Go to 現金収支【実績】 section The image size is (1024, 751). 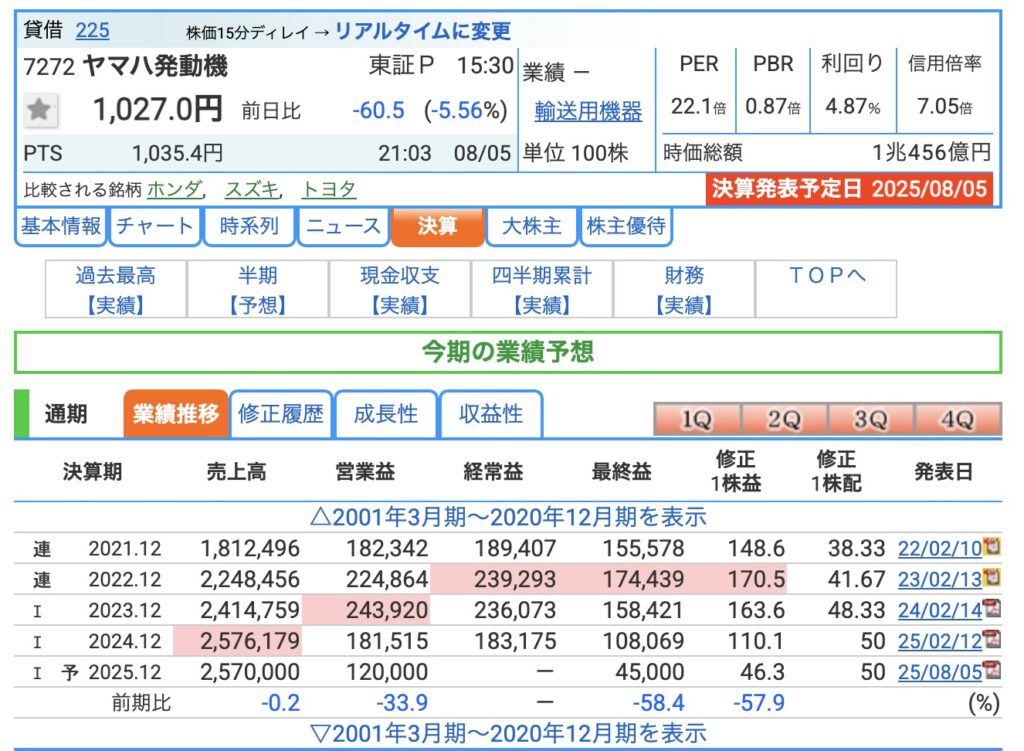pyautogui.click(x=400, y=289)
